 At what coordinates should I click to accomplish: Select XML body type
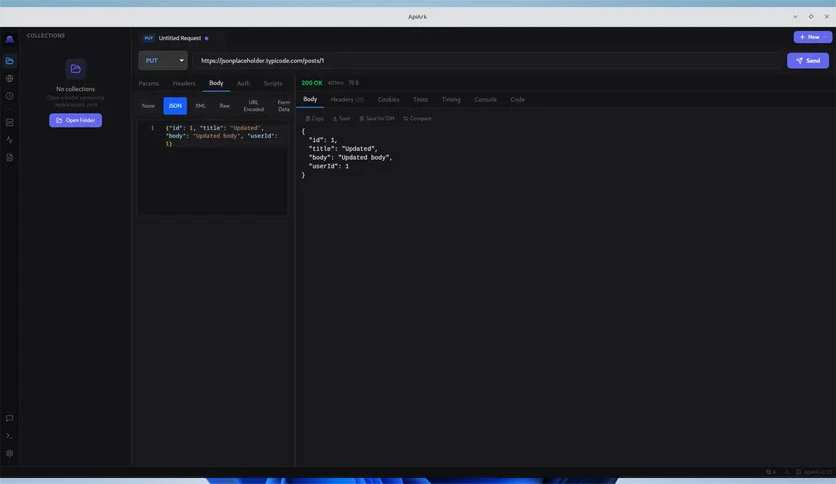pyautogui.click(x=200, y=106)
